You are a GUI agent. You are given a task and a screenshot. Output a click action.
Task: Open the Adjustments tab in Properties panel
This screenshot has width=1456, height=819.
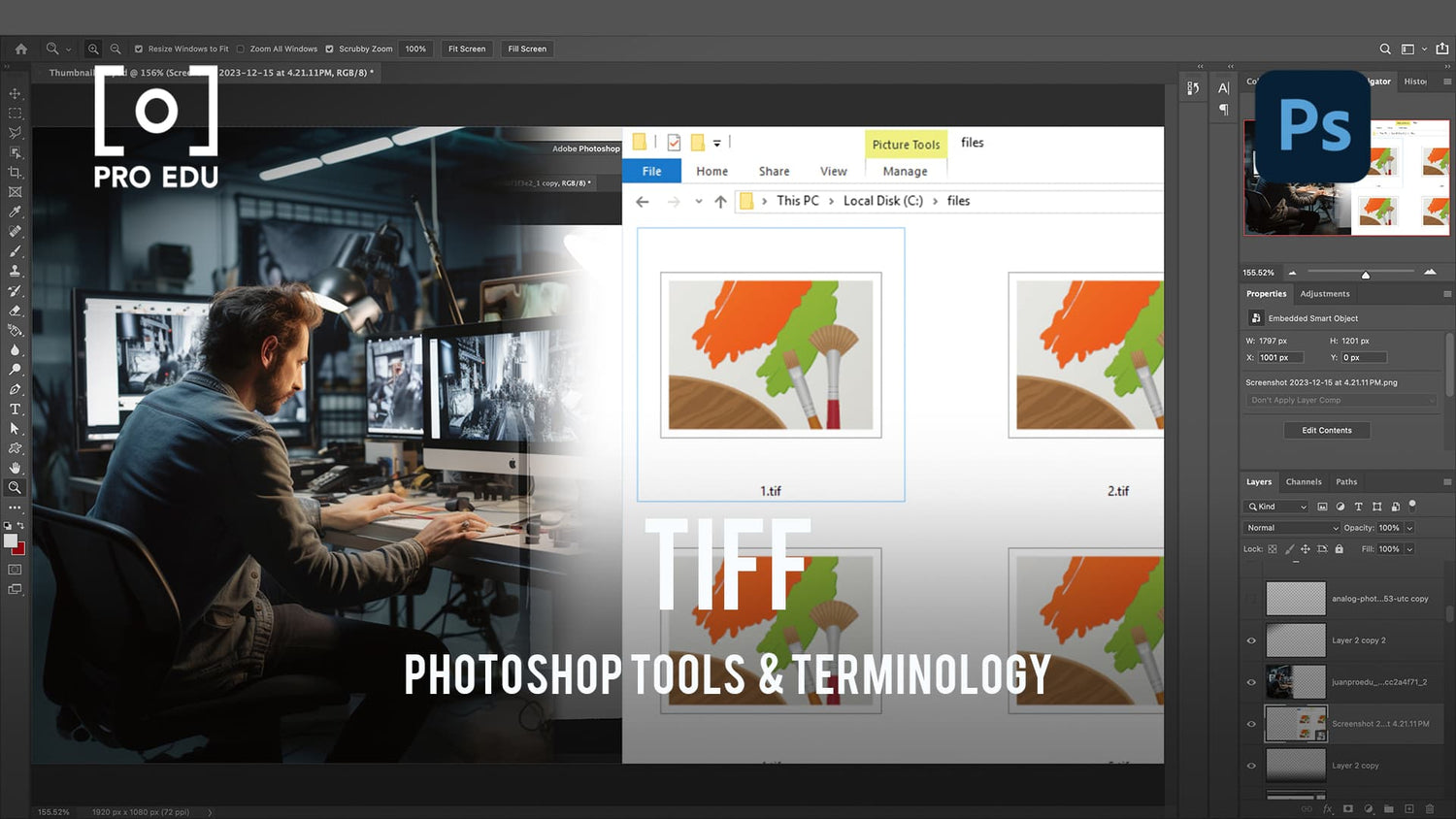(1325, 293)
